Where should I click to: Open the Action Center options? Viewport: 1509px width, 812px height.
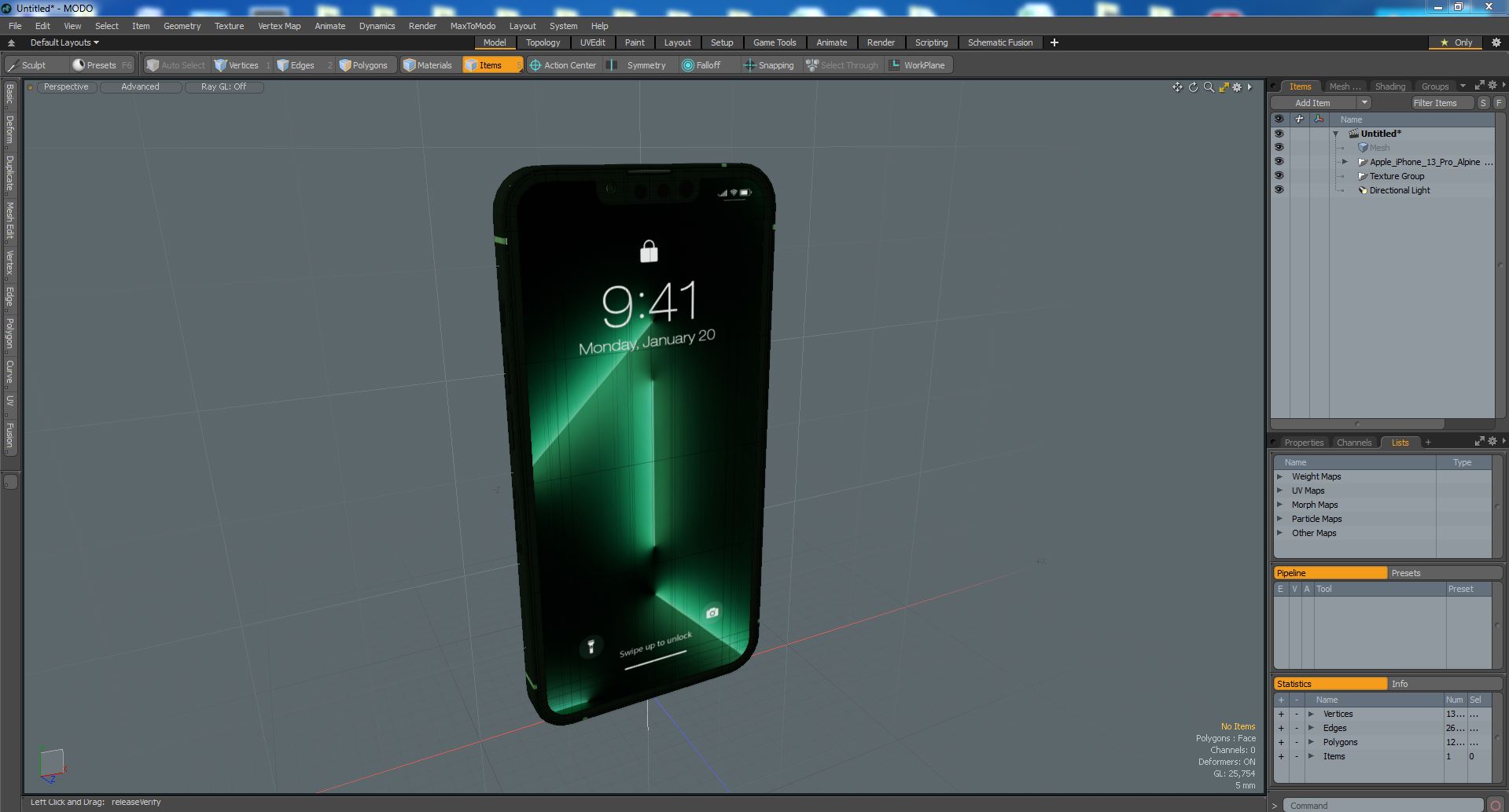click(x=563, y=65)
